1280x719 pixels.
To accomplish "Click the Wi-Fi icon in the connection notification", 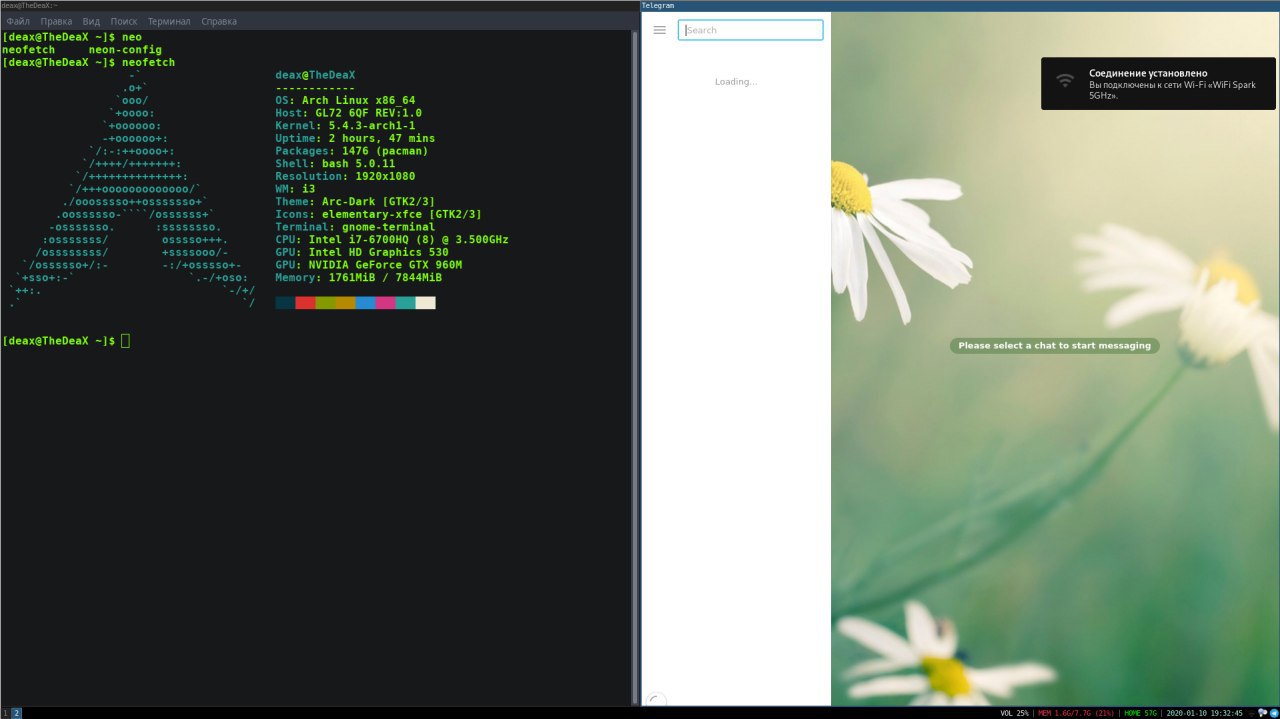I will pos(1066,80).
